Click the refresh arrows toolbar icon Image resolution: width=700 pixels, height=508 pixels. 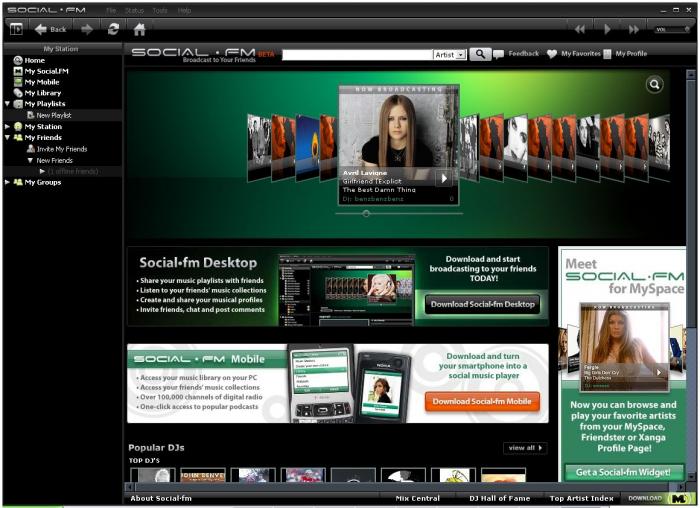113,29
